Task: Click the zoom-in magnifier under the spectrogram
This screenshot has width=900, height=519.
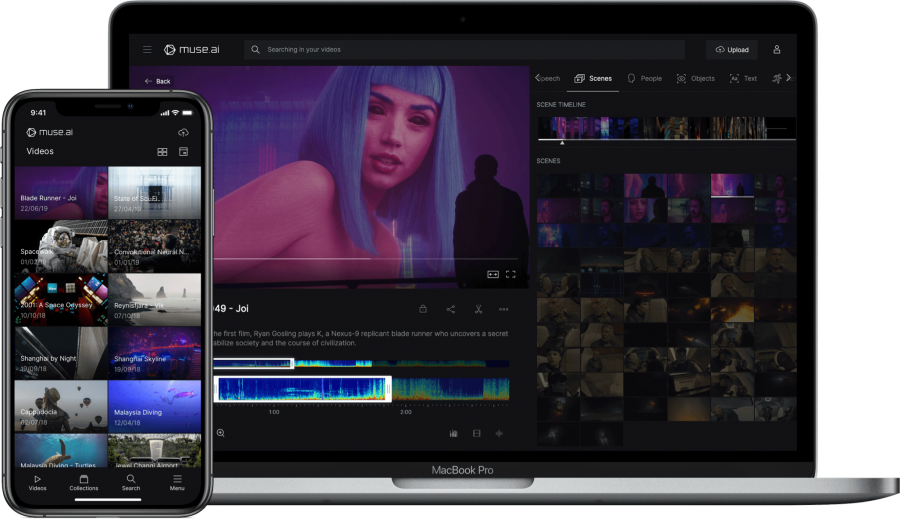Action: pos(220,433)
